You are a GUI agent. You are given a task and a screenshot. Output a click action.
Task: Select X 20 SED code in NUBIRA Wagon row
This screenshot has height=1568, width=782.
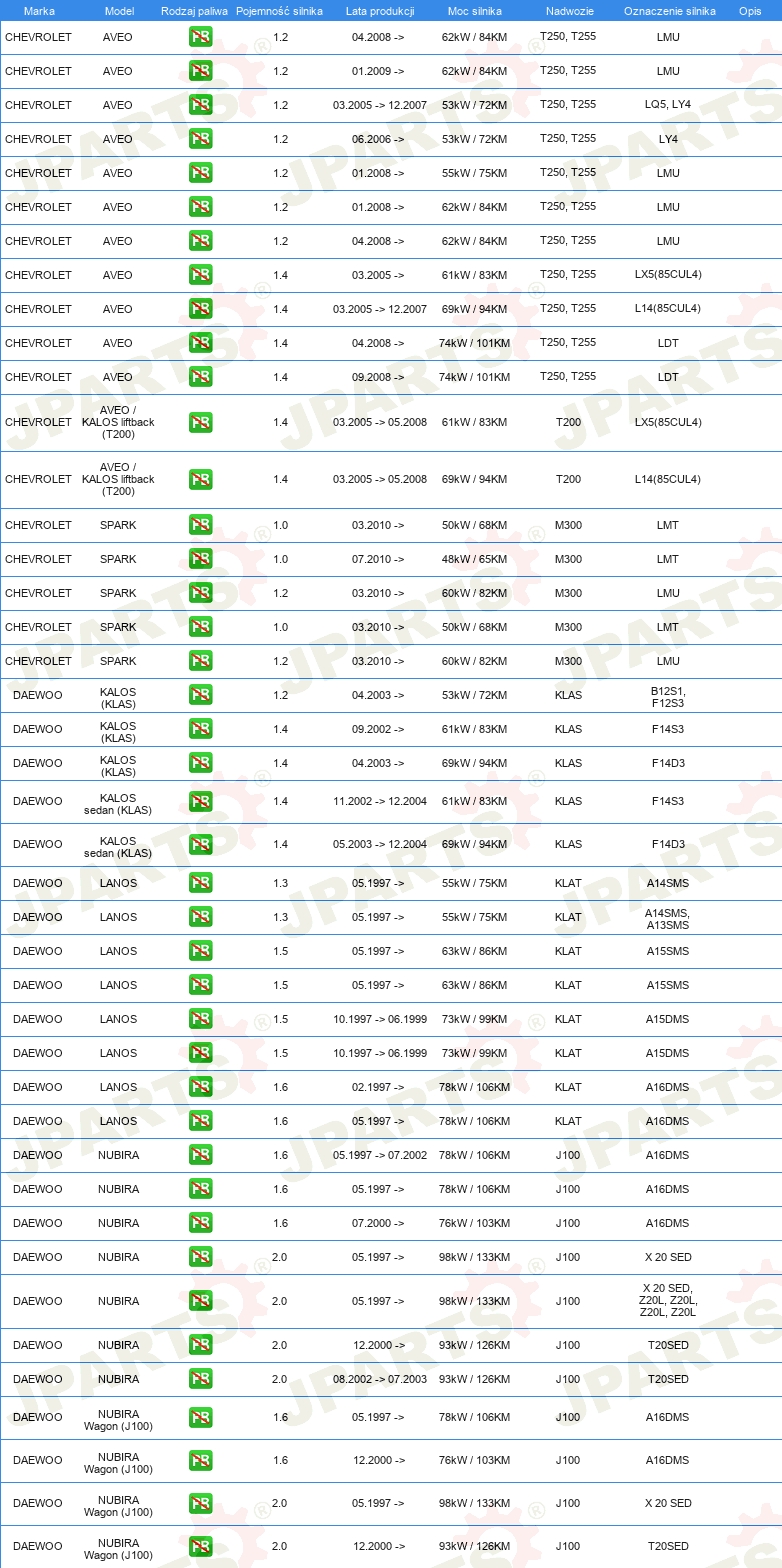tap(668, 1503)
